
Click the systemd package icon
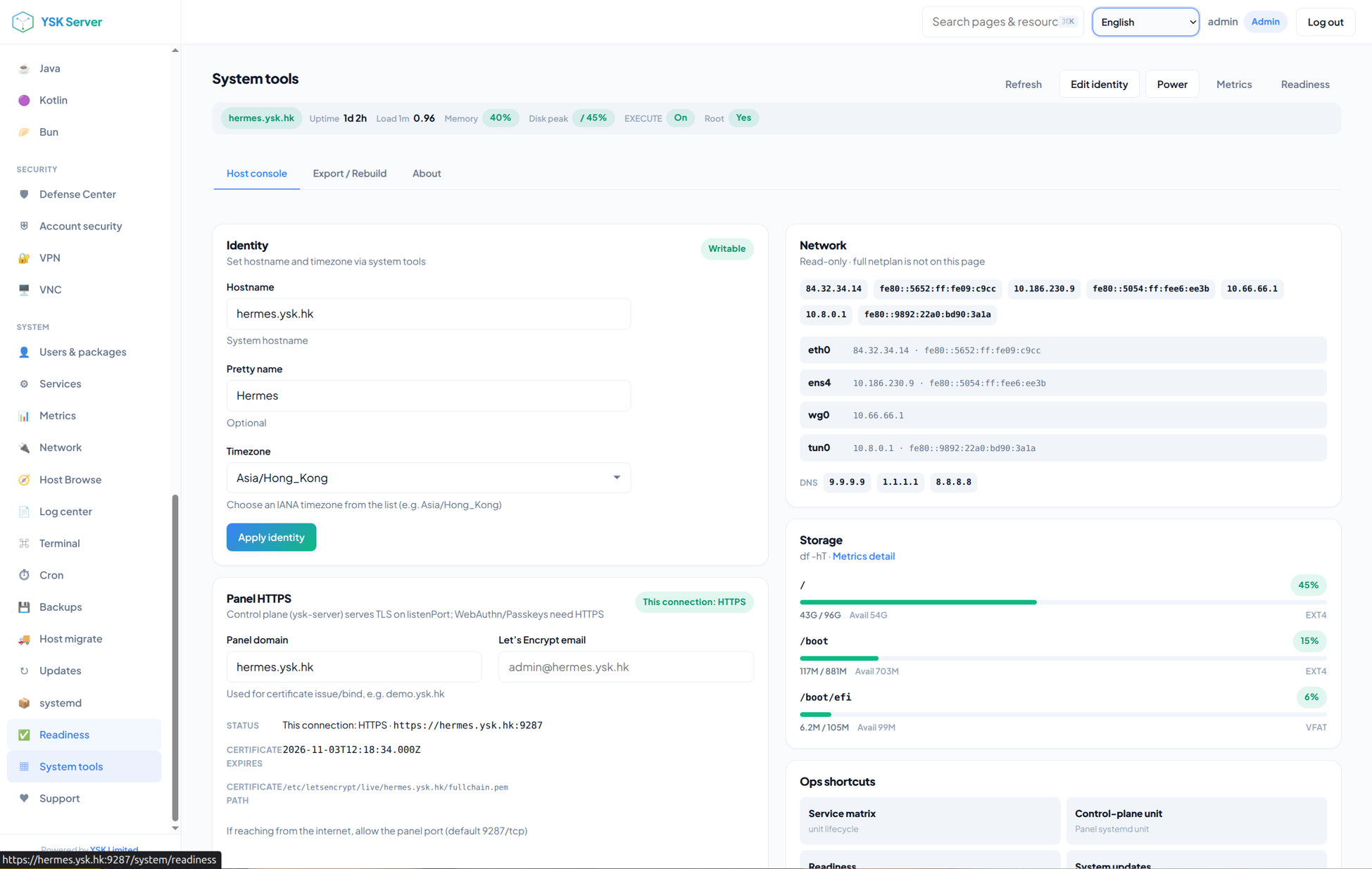pos(24,703)
